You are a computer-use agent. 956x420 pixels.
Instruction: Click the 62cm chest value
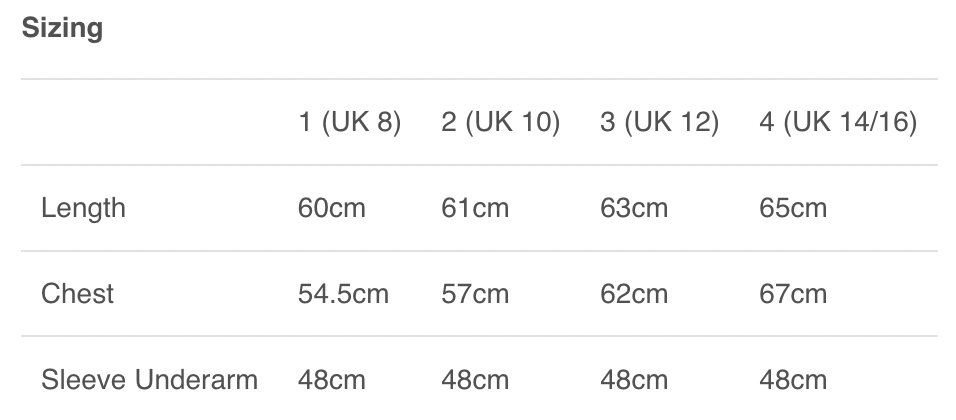(x=633, y=294)
